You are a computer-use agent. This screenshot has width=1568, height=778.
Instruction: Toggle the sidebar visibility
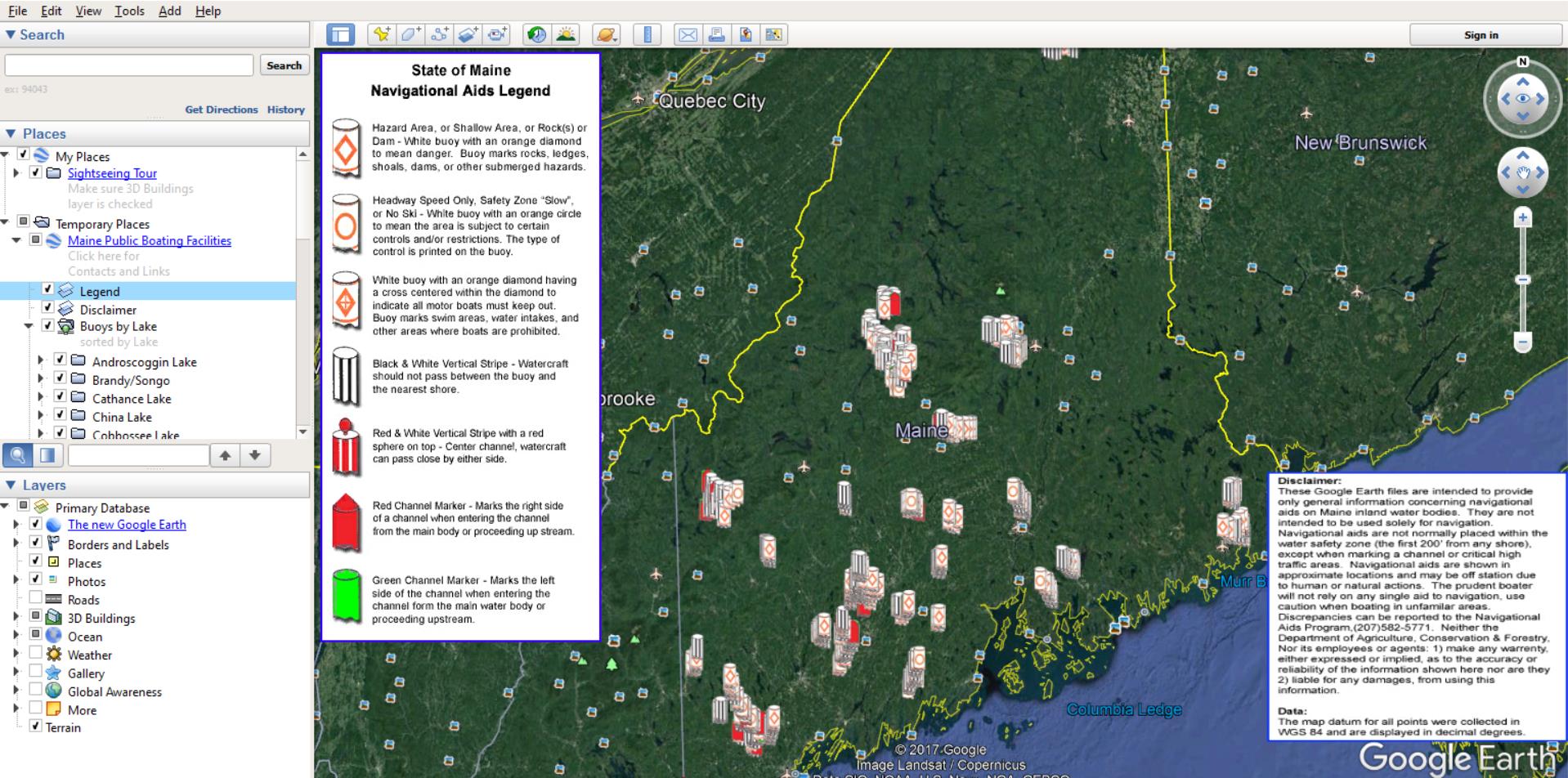tap(341, 34)
